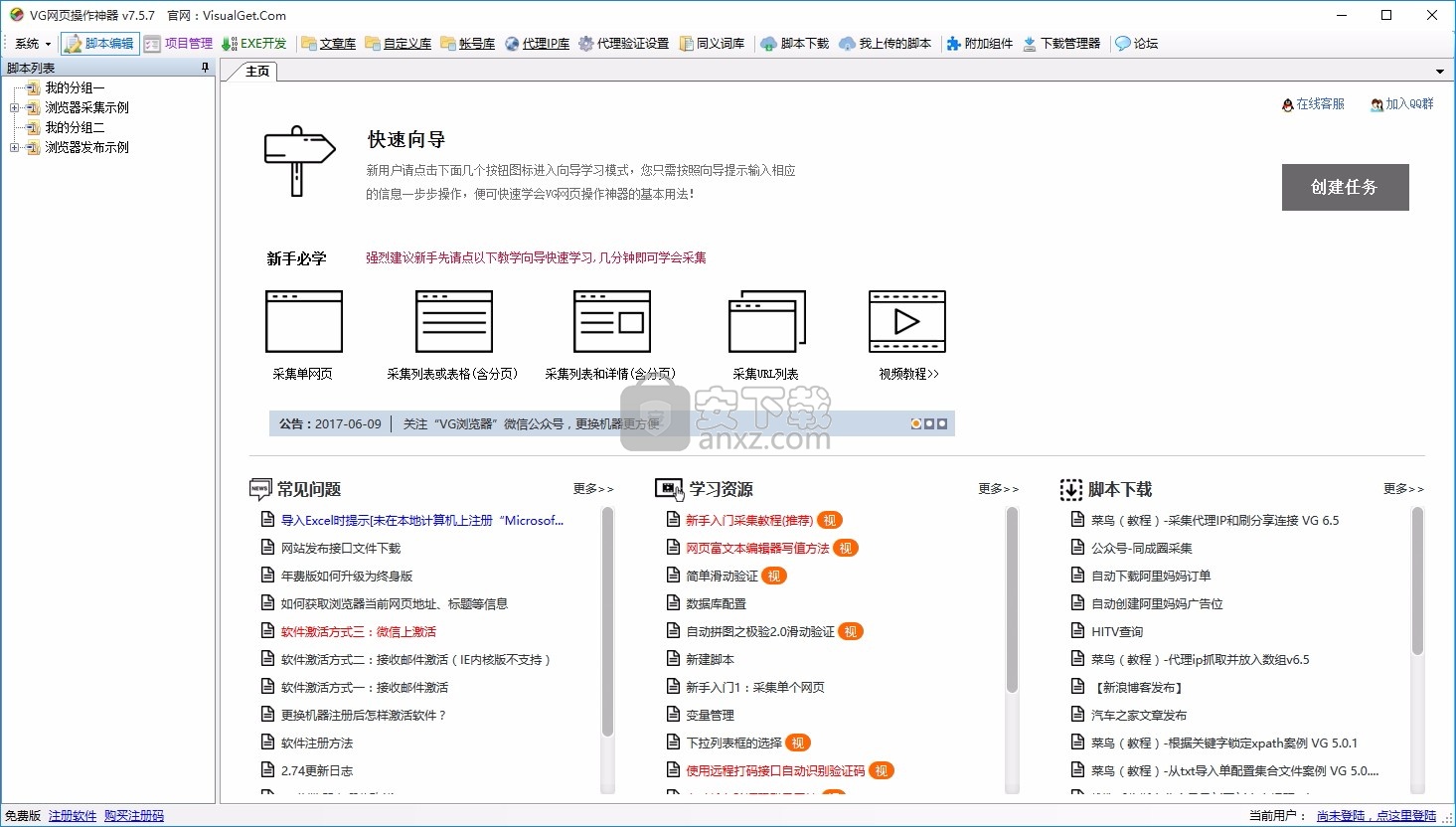This screenshot has height=827, width=1456.
Task: Open 网页富文本编辑器写值方法 resource
Action: [757, 549]
